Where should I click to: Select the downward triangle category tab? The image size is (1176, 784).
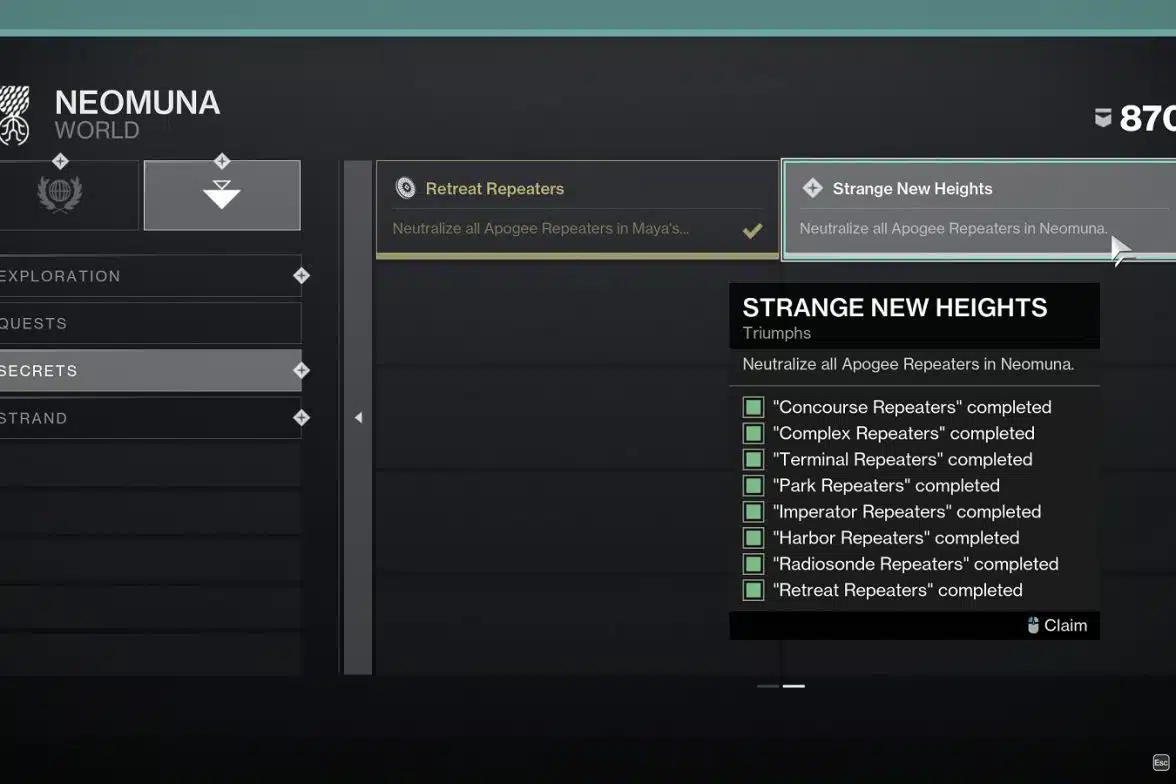pos(222,195)
